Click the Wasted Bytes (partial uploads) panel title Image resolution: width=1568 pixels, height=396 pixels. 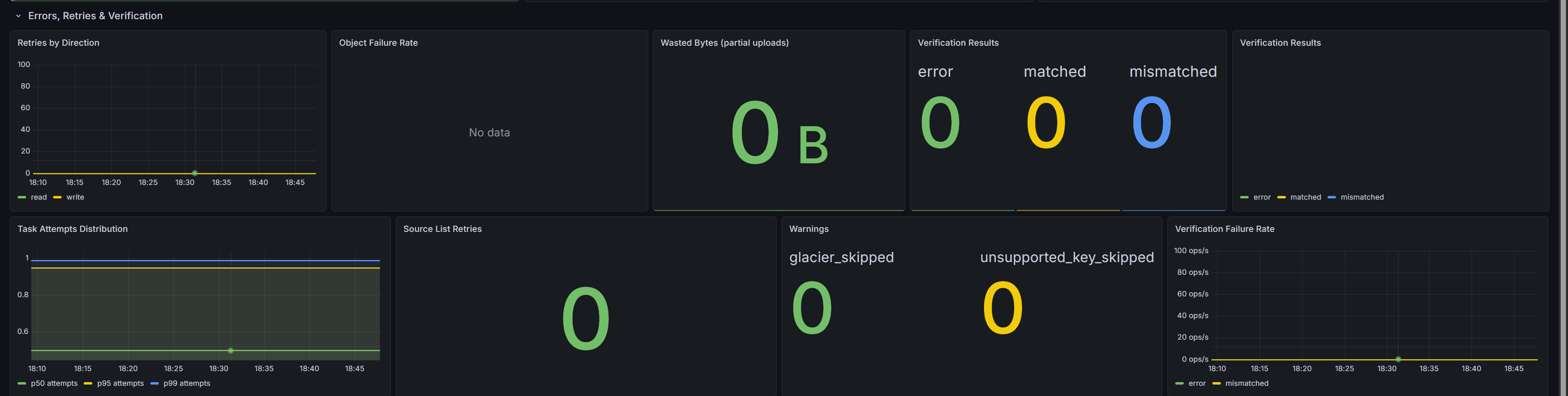pos(724,42)
